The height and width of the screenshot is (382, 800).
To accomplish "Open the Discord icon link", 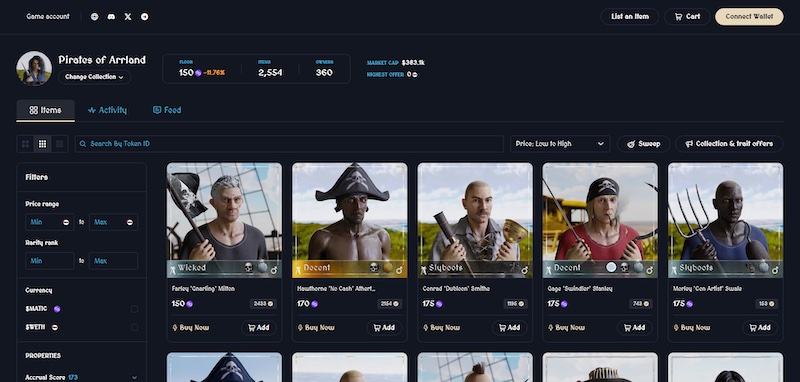I will 111,16.
